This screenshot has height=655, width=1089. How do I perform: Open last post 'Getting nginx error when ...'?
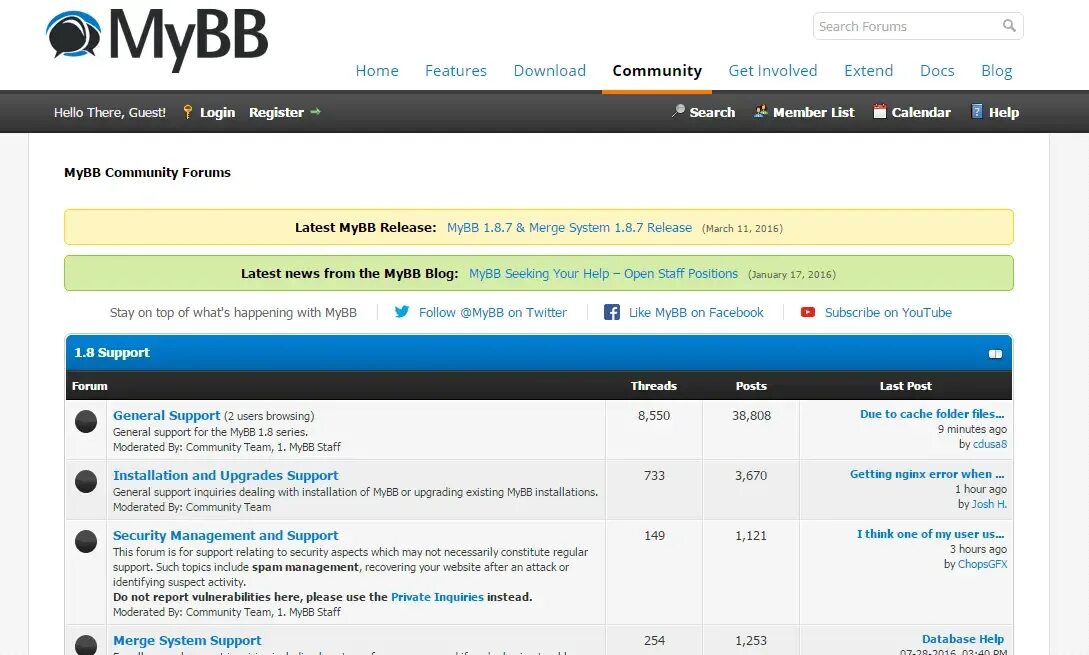tap(927, 474)
